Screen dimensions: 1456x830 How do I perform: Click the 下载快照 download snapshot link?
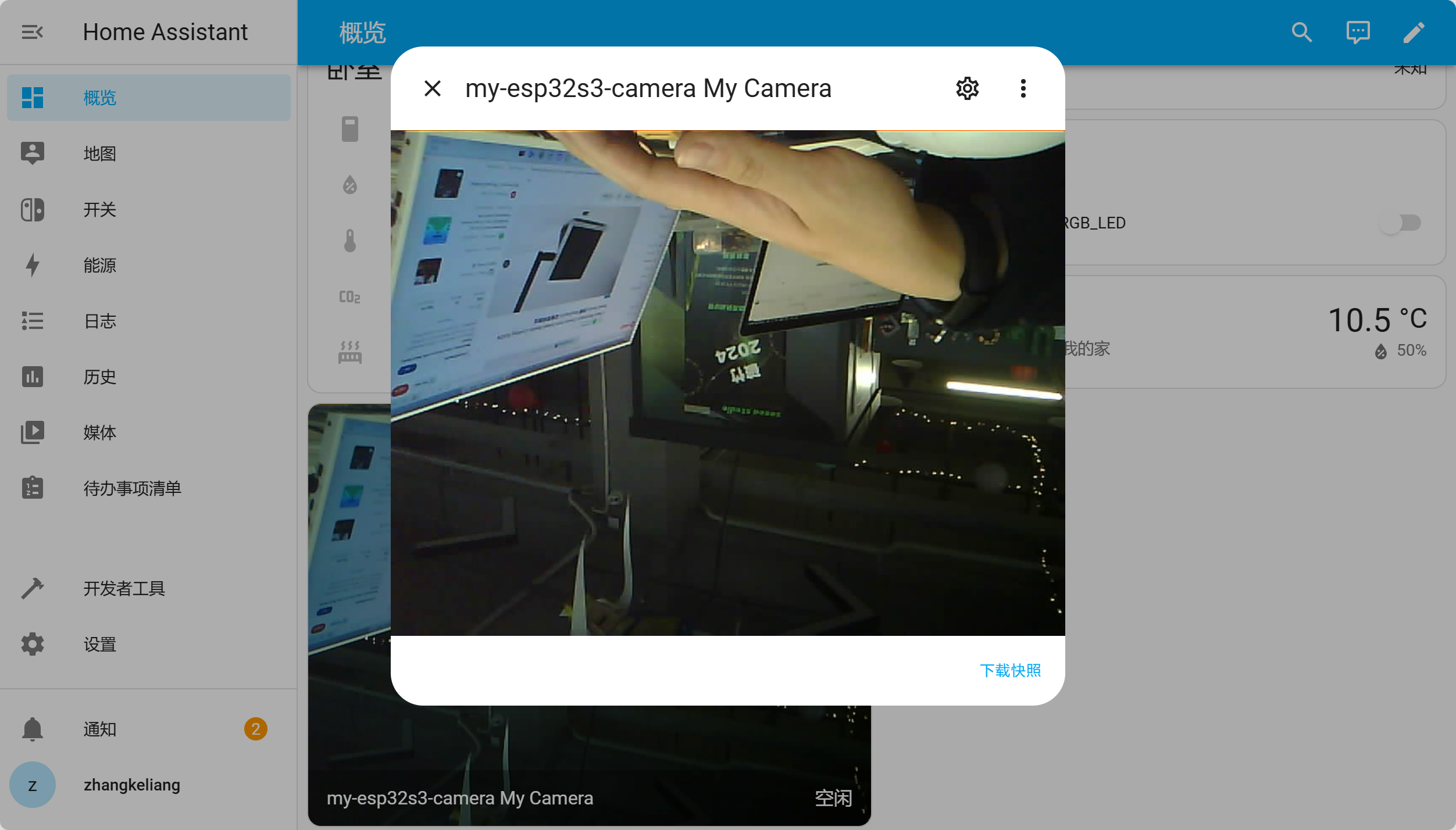[x=1010, y=670]
